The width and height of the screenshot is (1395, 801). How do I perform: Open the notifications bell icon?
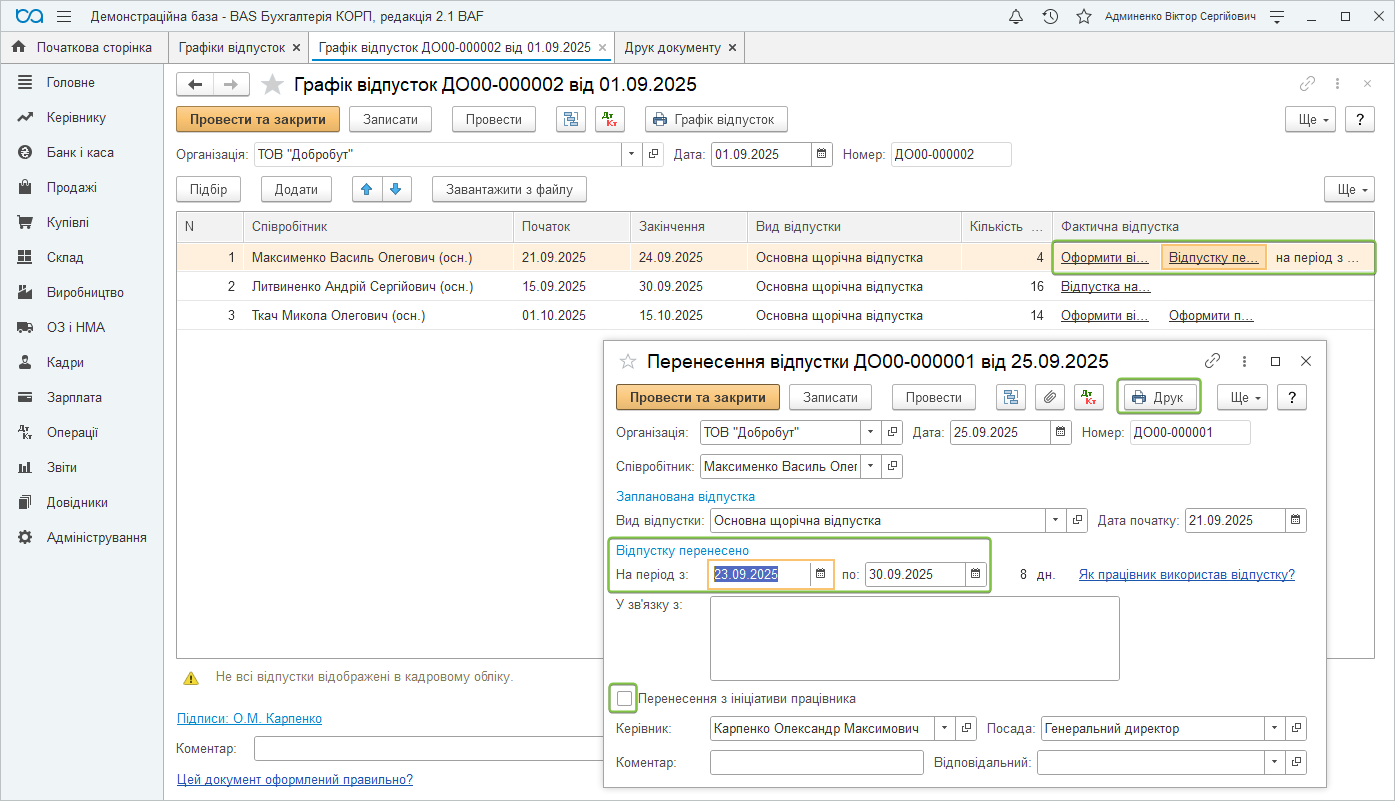(x=1016, y=17)
